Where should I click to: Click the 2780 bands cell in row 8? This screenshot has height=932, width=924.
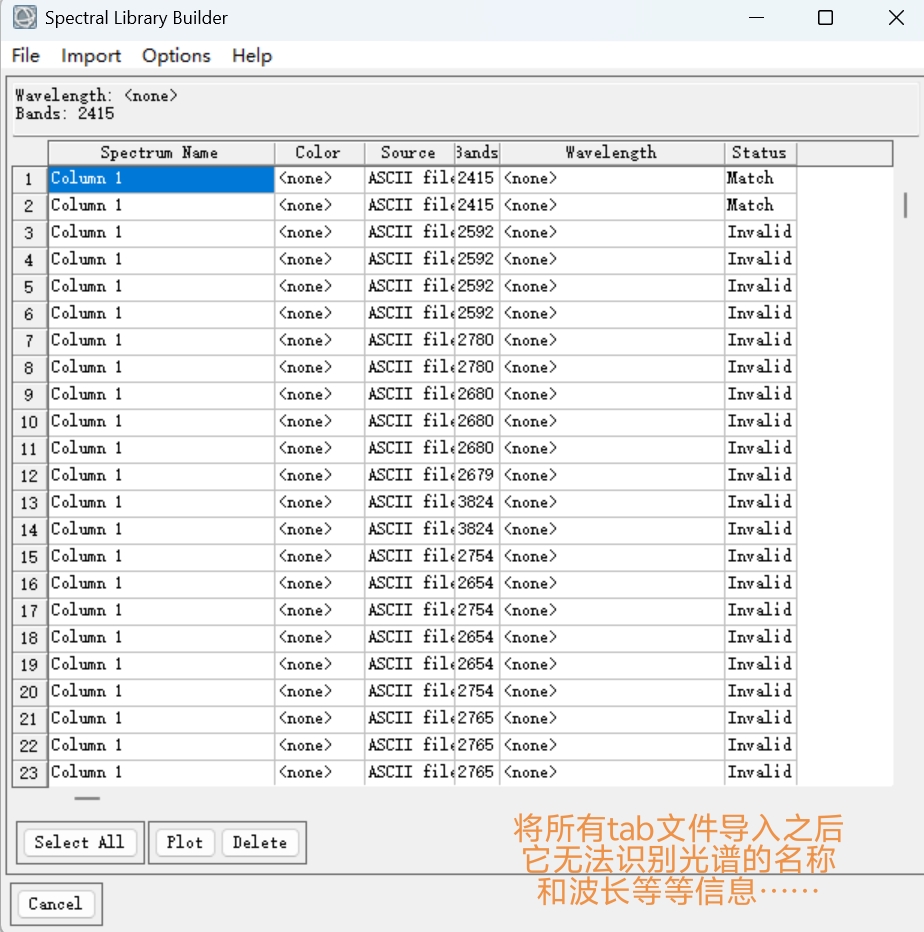pos(477,367)
